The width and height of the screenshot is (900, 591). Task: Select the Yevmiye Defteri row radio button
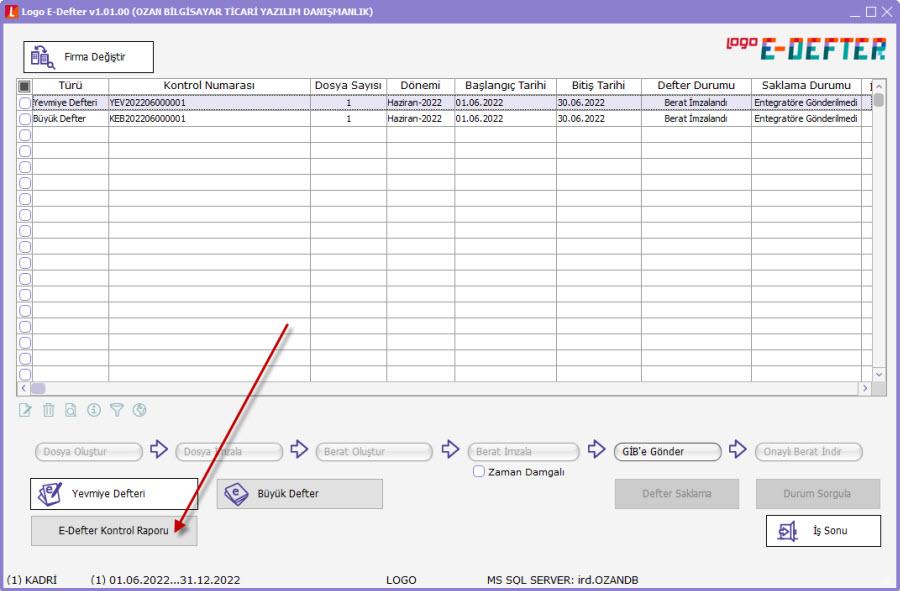tap(25, 103)
